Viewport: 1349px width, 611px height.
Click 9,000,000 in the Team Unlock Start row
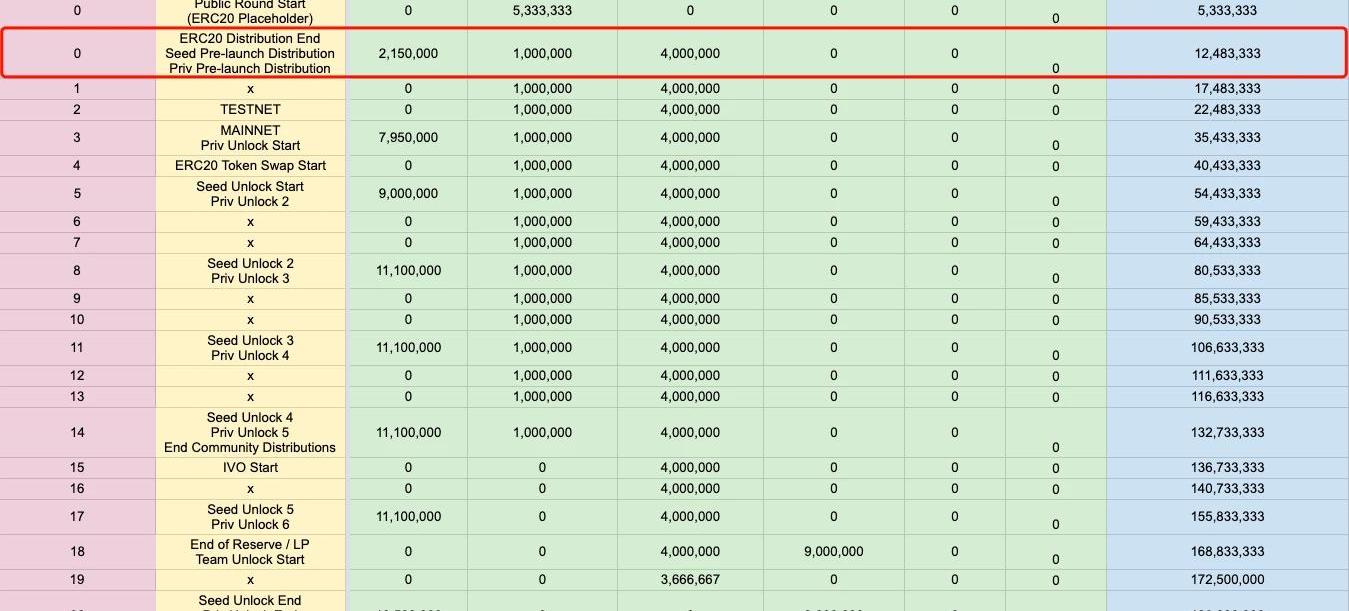[833, 552]
